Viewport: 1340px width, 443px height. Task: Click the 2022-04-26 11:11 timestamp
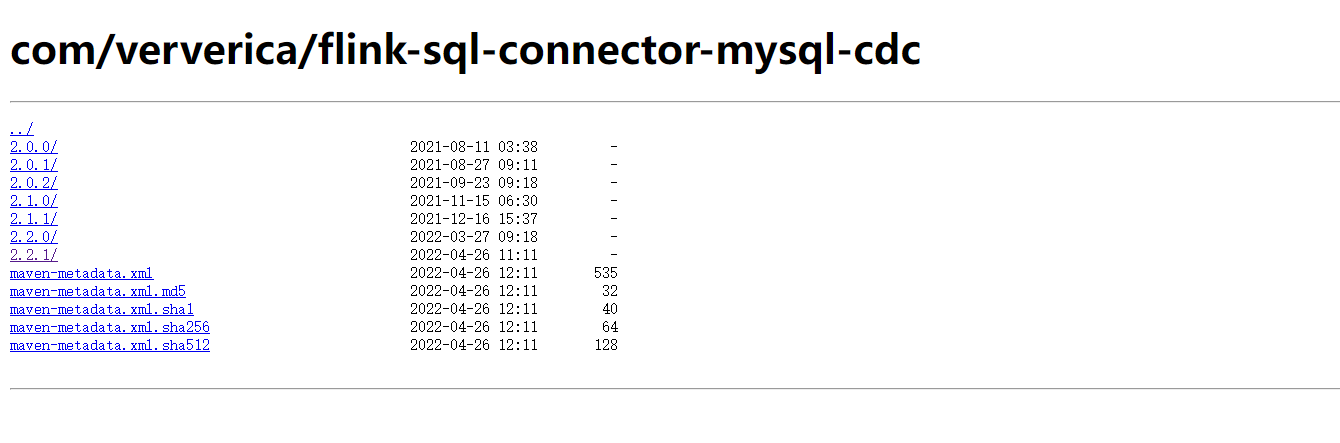tap(474, 254)
